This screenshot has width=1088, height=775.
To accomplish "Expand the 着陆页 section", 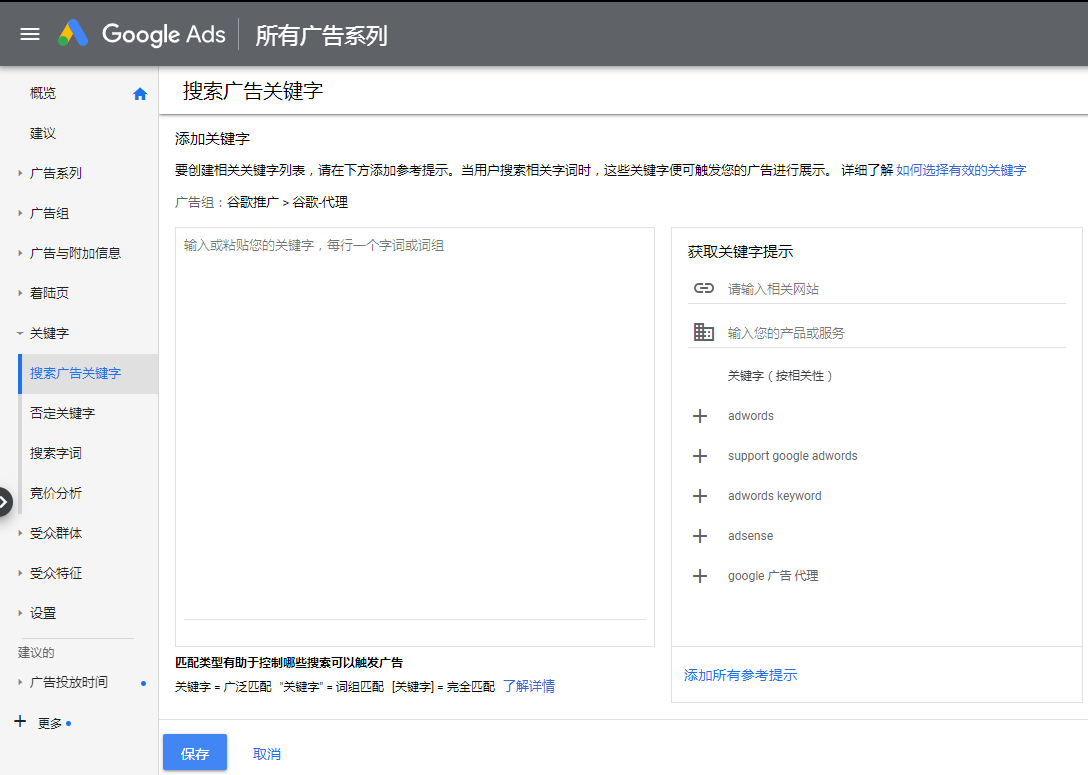I will 20,293.
